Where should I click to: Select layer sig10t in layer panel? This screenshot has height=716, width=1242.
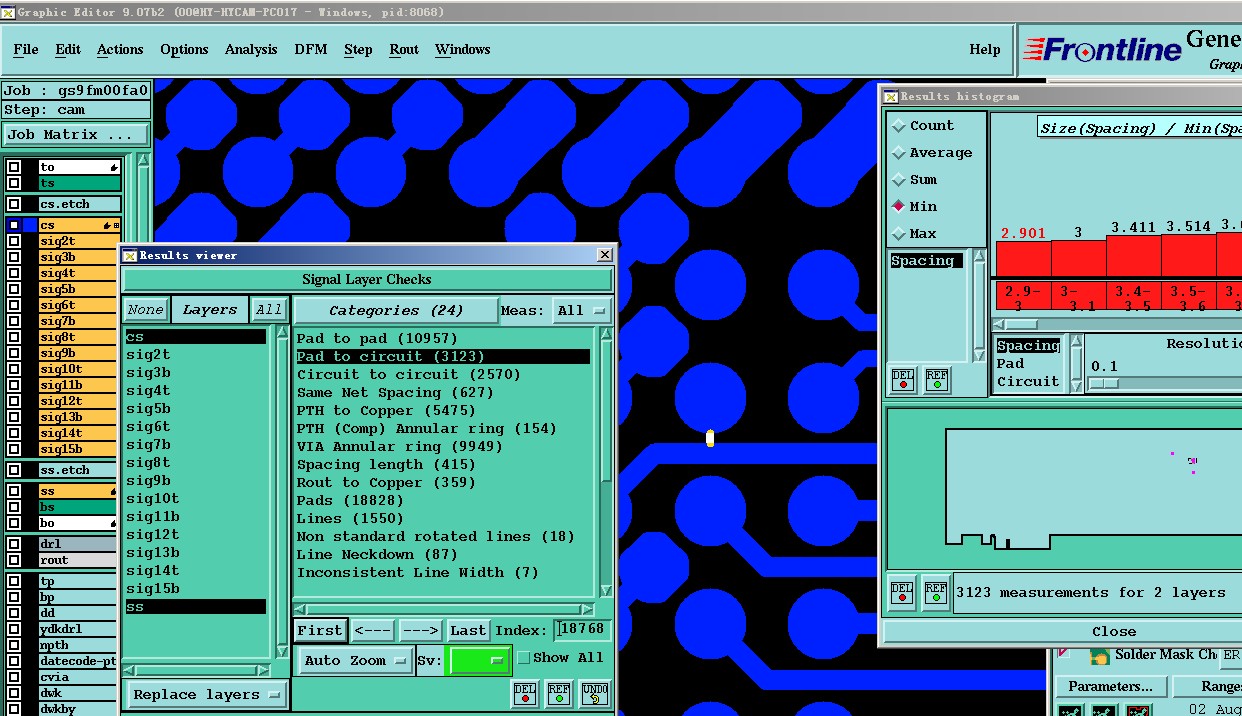[x=79, y=369]
